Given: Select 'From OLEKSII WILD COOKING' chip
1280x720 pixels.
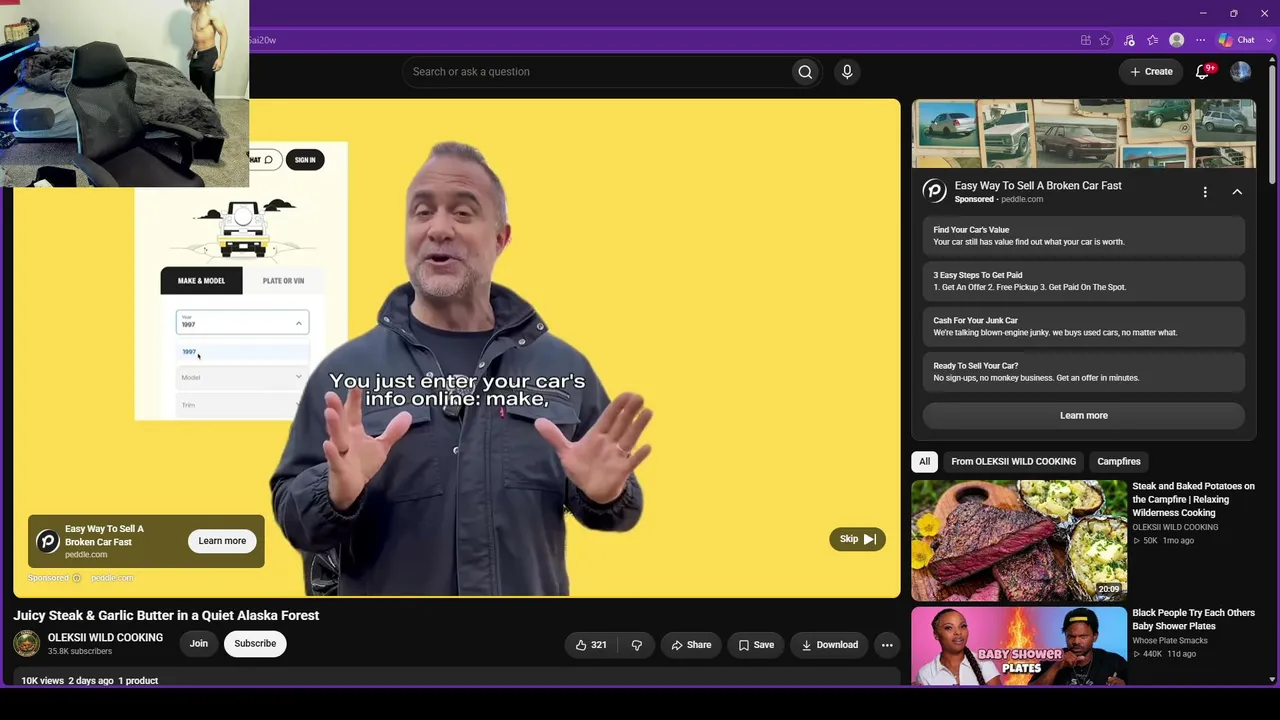Looking at the screenshot, I should 1013,462.
